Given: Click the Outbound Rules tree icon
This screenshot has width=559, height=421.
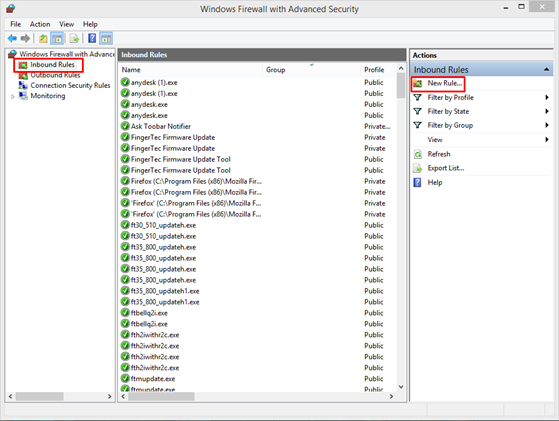Looking at the screenshot, I should click(x=23, y=76).
